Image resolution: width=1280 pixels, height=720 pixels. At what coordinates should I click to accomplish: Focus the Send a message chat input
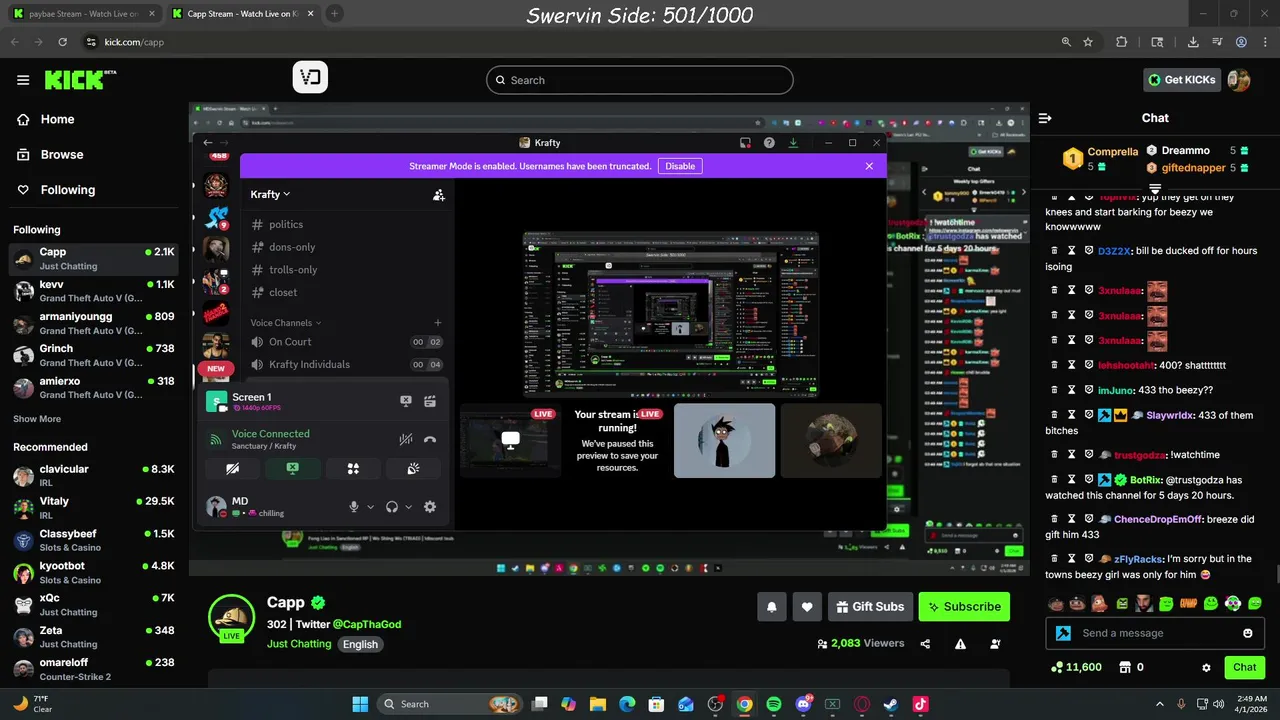pyautogui.click(x=1155, y=633)
